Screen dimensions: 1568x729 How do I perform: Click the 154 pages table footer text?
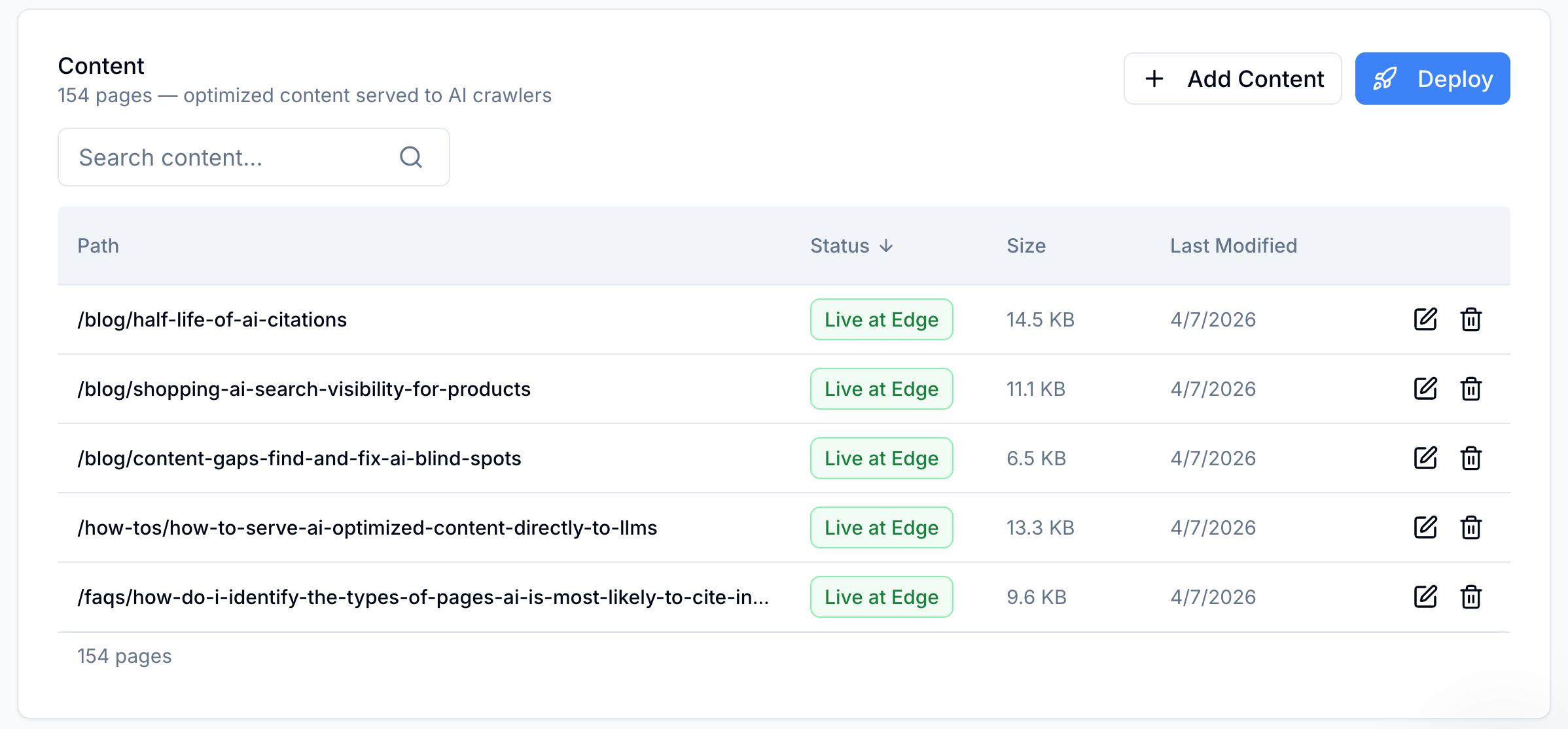124,656
